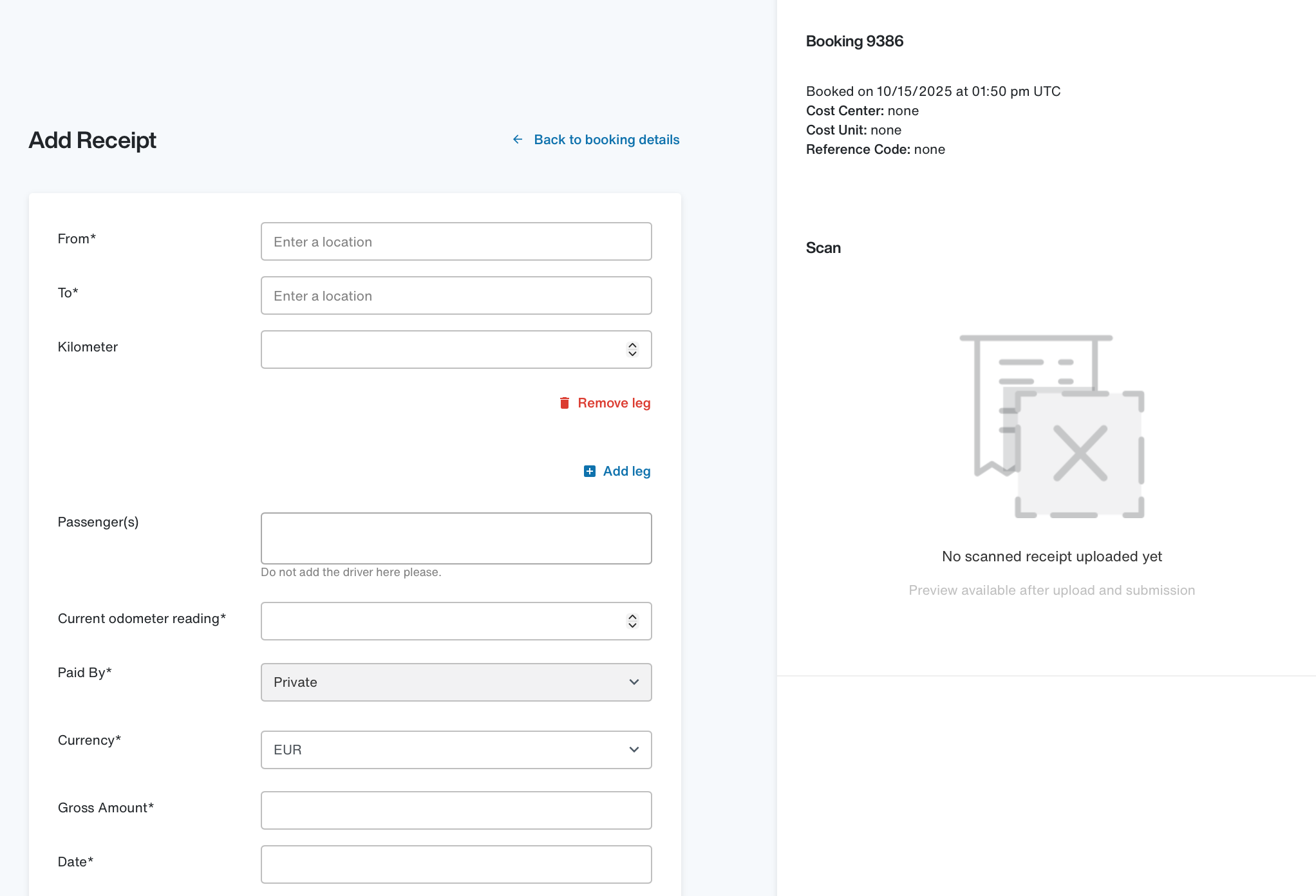The width and height of the screenshot is (1316, 896).
Task: Click the 'Reference Code: none' line
Action: coord(876,149)
